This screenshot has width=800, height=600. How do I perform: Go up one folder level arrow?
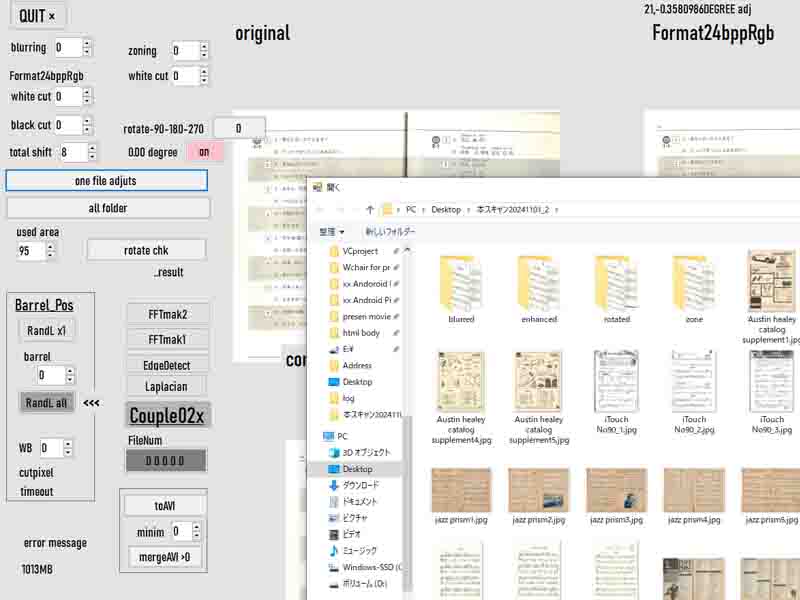[x=369, y=210]
